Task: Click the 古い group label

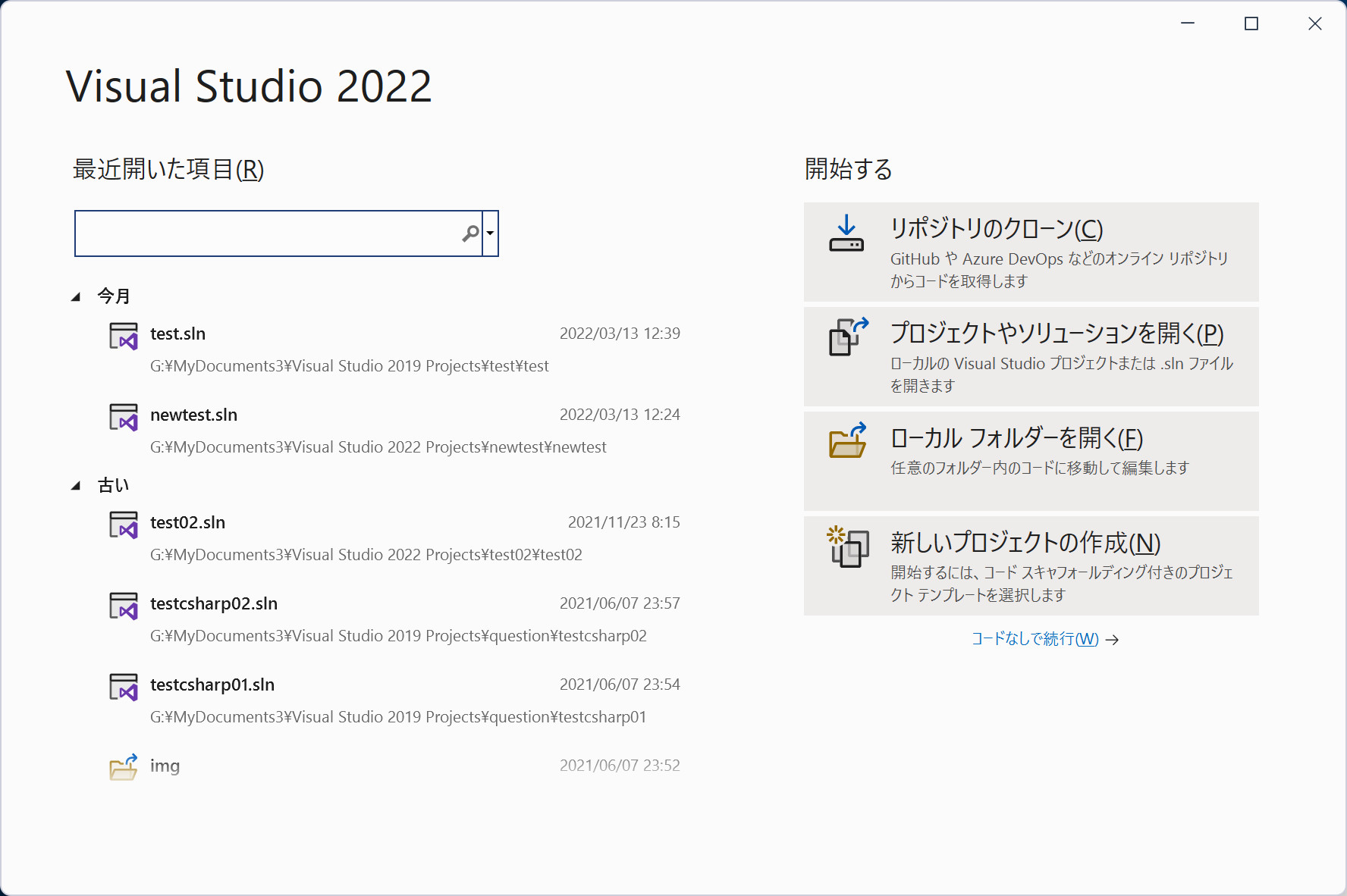Action: 114,485
